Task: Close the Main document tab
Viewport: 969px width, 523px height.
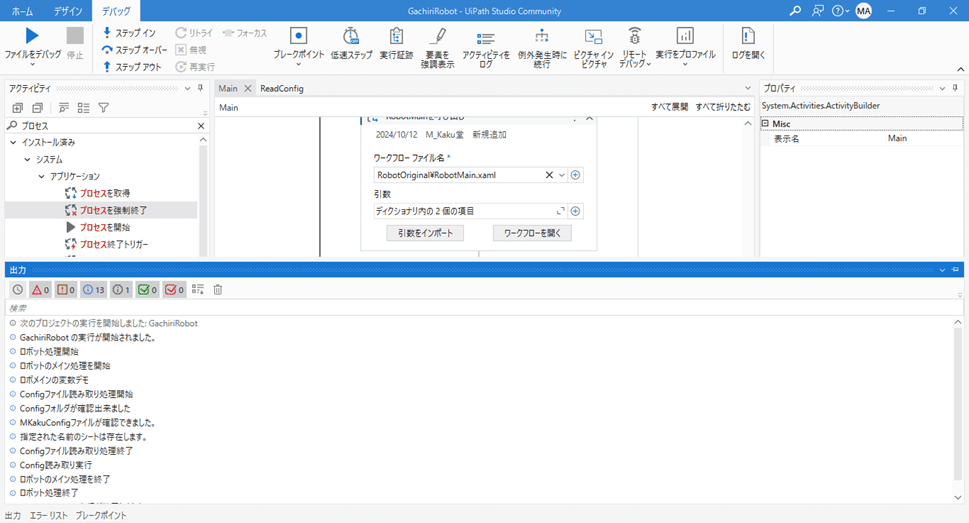Action: [x=248, y=88]
